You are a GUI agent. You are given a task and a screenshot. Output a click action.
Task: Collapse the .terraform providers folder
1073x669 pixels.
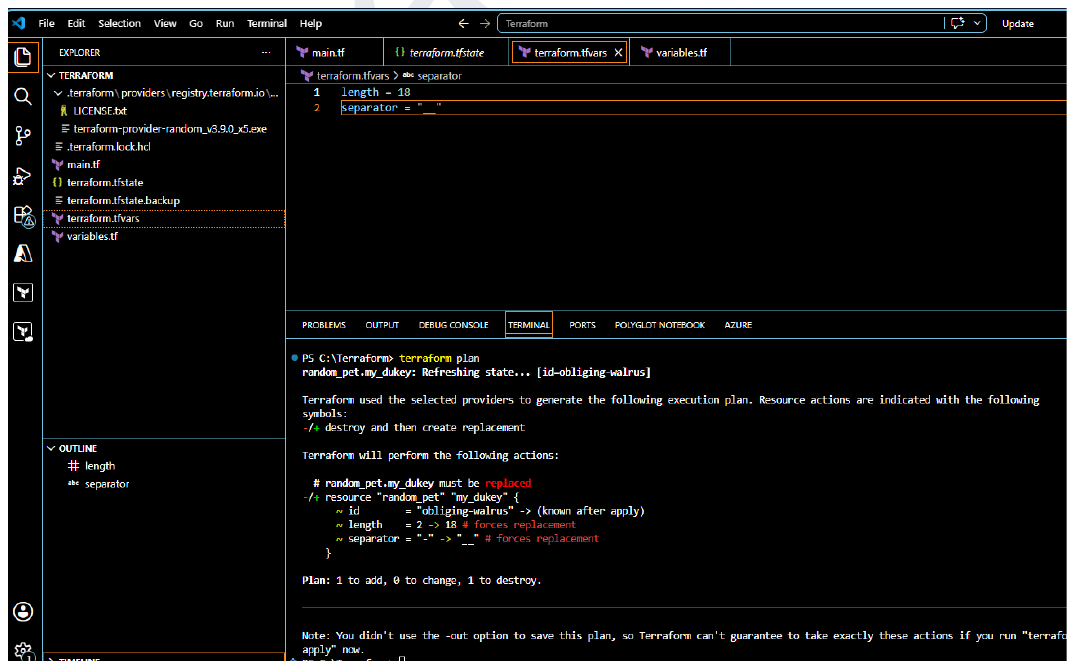164,93
